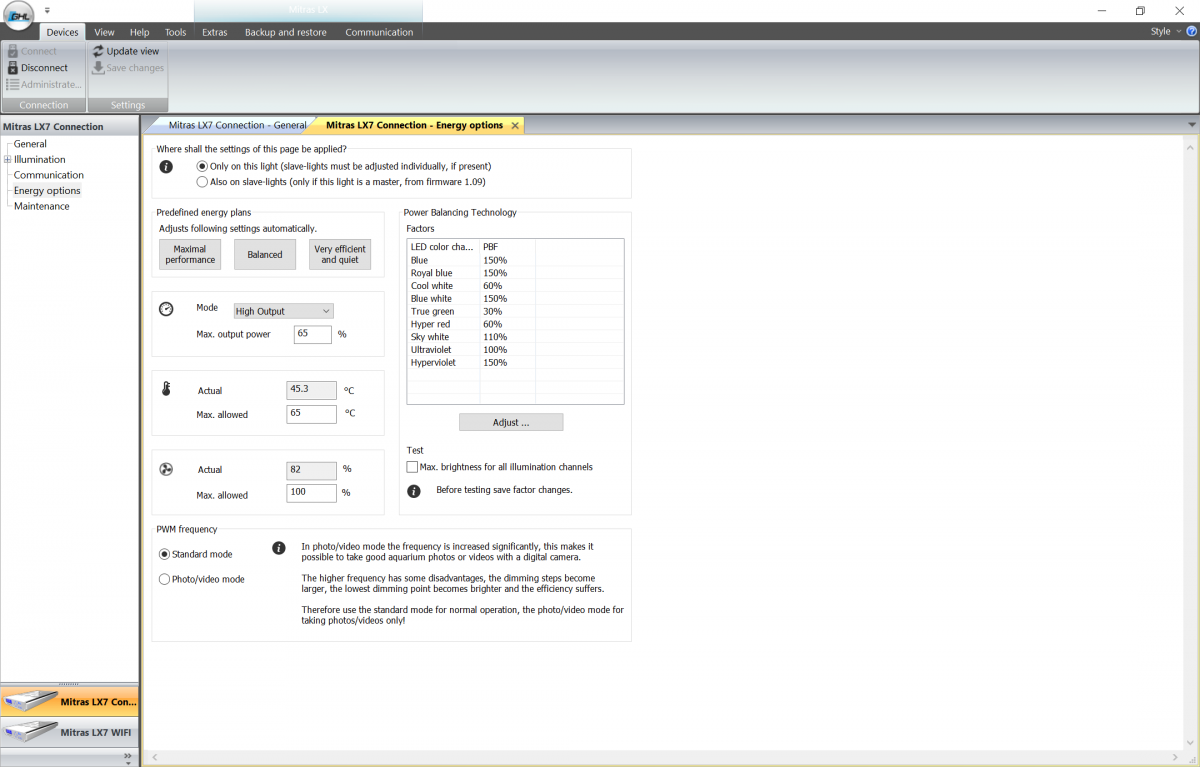The width and height of the screenshot is (1200, 767).
Task: Select the Ultraviolet factor row
Action: pos(515,350)
